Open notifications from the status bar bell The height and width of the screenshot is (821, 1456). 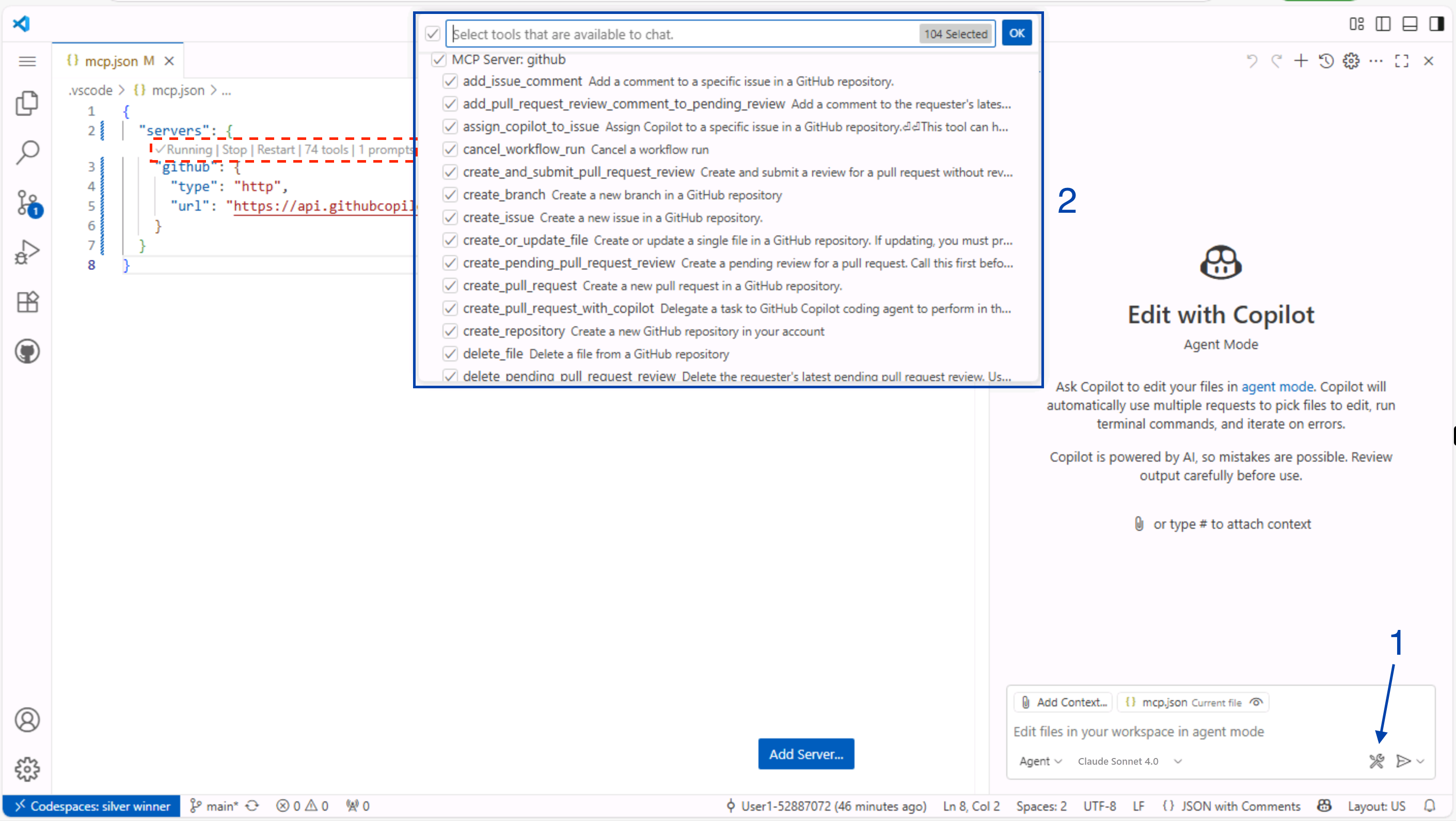coord(1430,806)
